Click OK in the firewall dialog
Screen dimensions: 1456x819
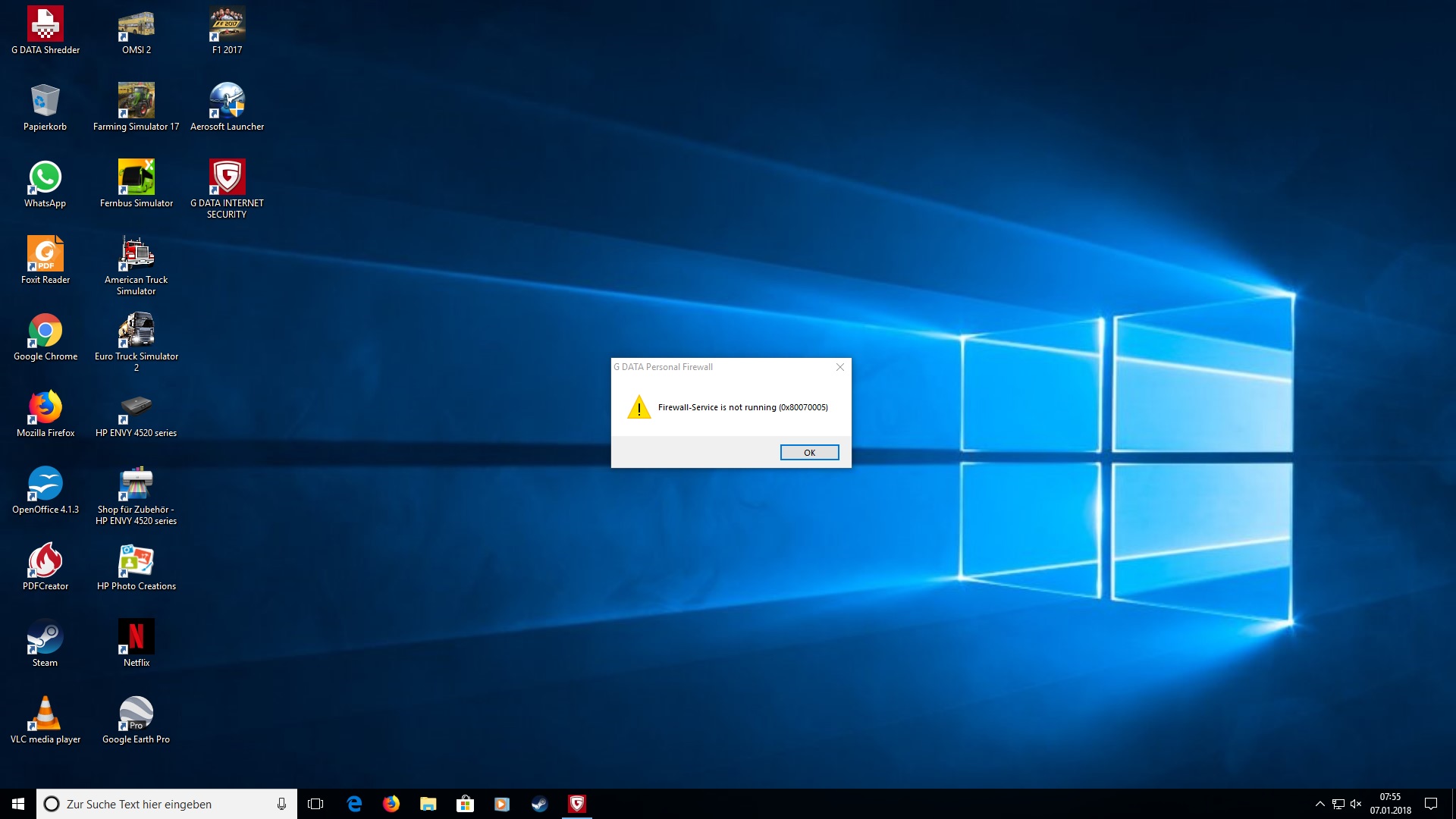pyautogui.click(x=809, y=453)
